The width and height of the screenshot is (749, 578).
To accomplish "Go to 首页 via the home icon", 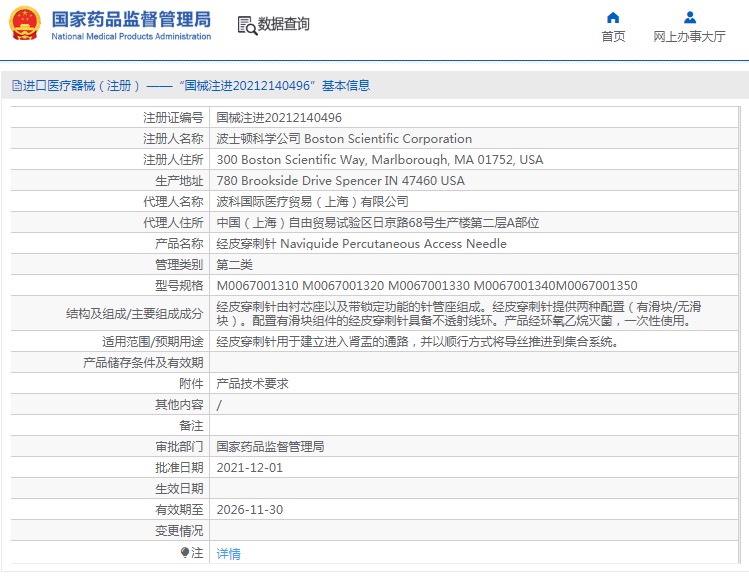I will click(x=613, y=18).
